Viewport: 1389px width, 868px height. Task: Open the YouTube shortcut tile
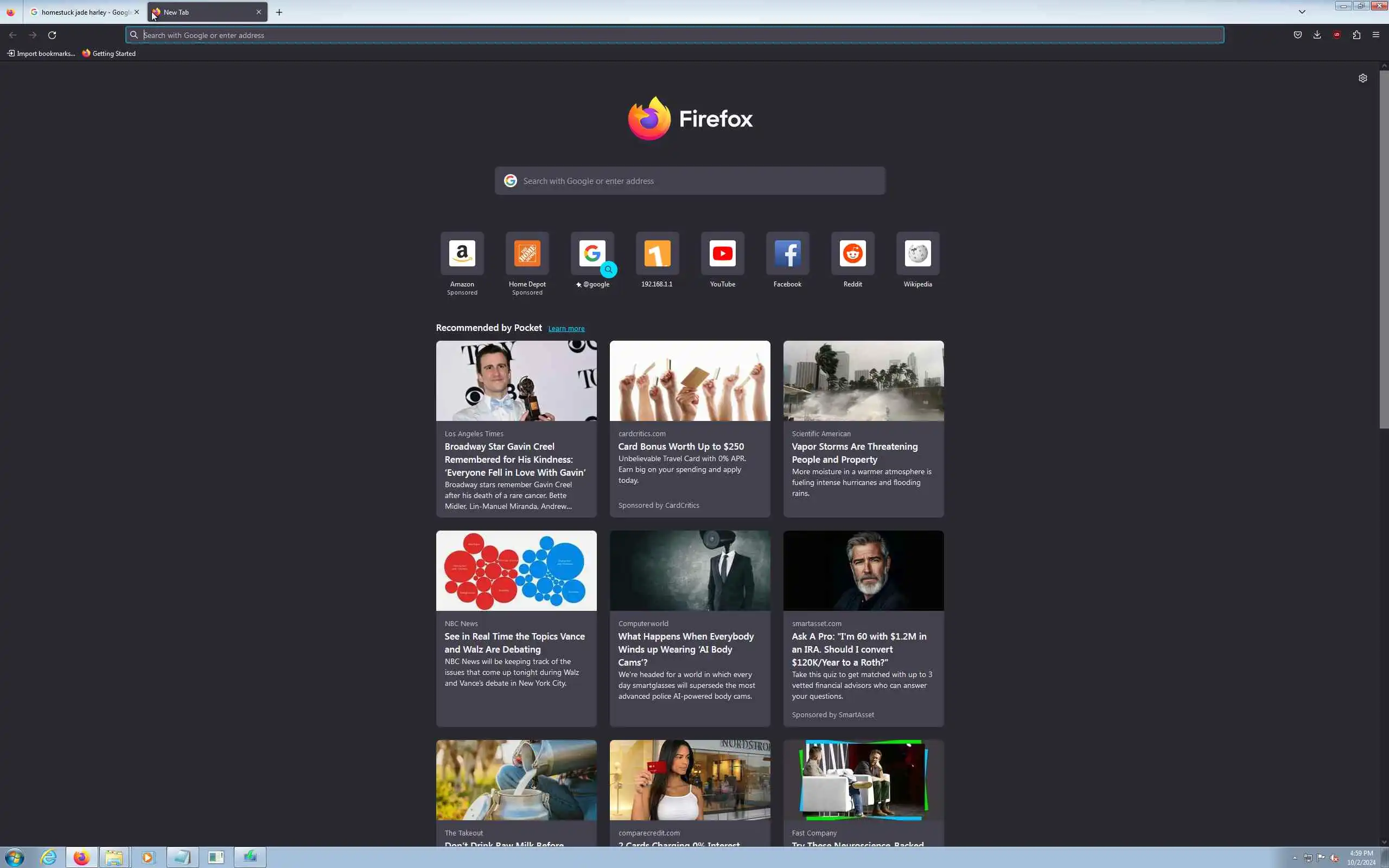click(x=722, y=254)
